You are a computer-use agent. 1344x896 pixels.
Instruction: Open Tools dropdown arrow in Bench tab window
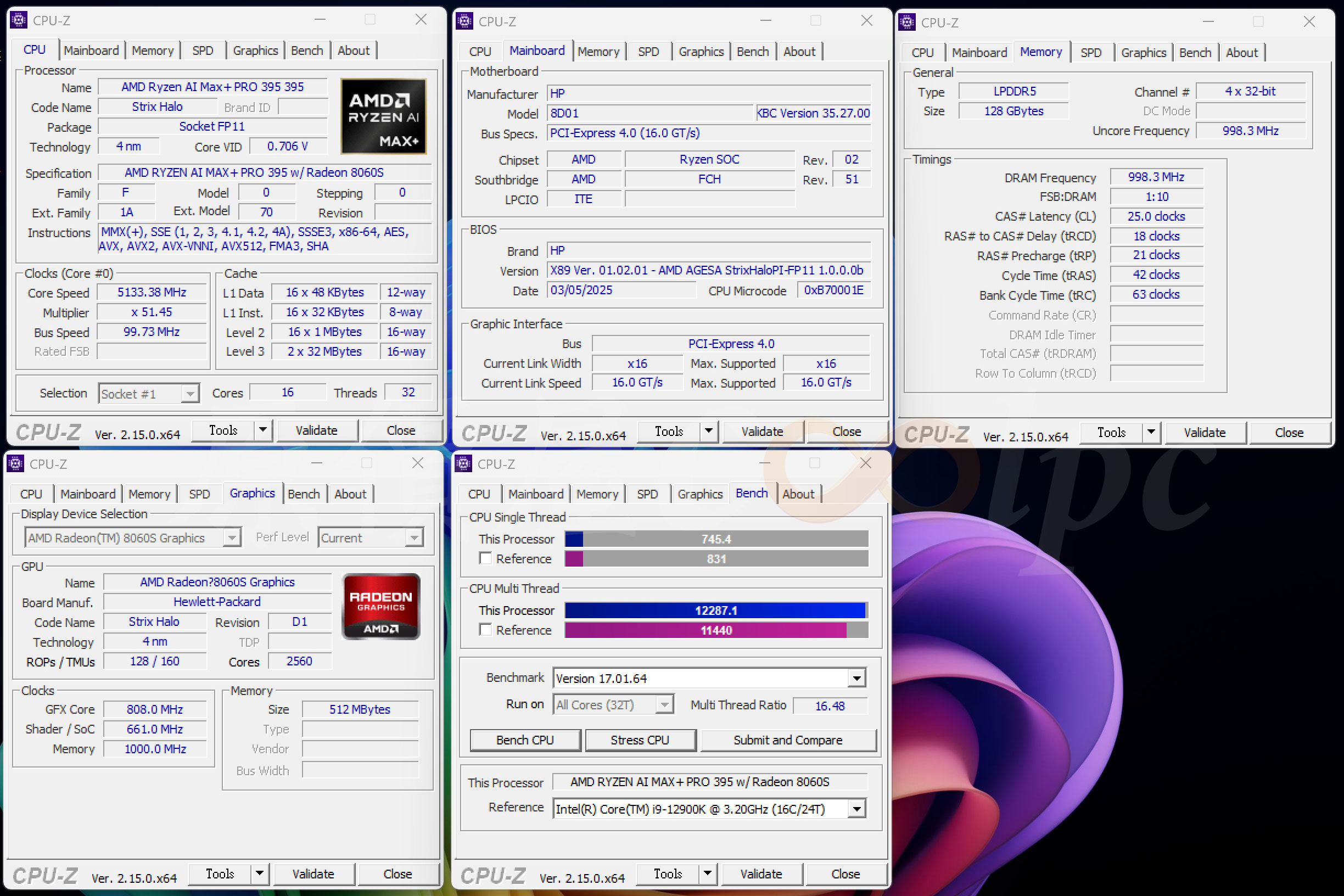[708, 873]
